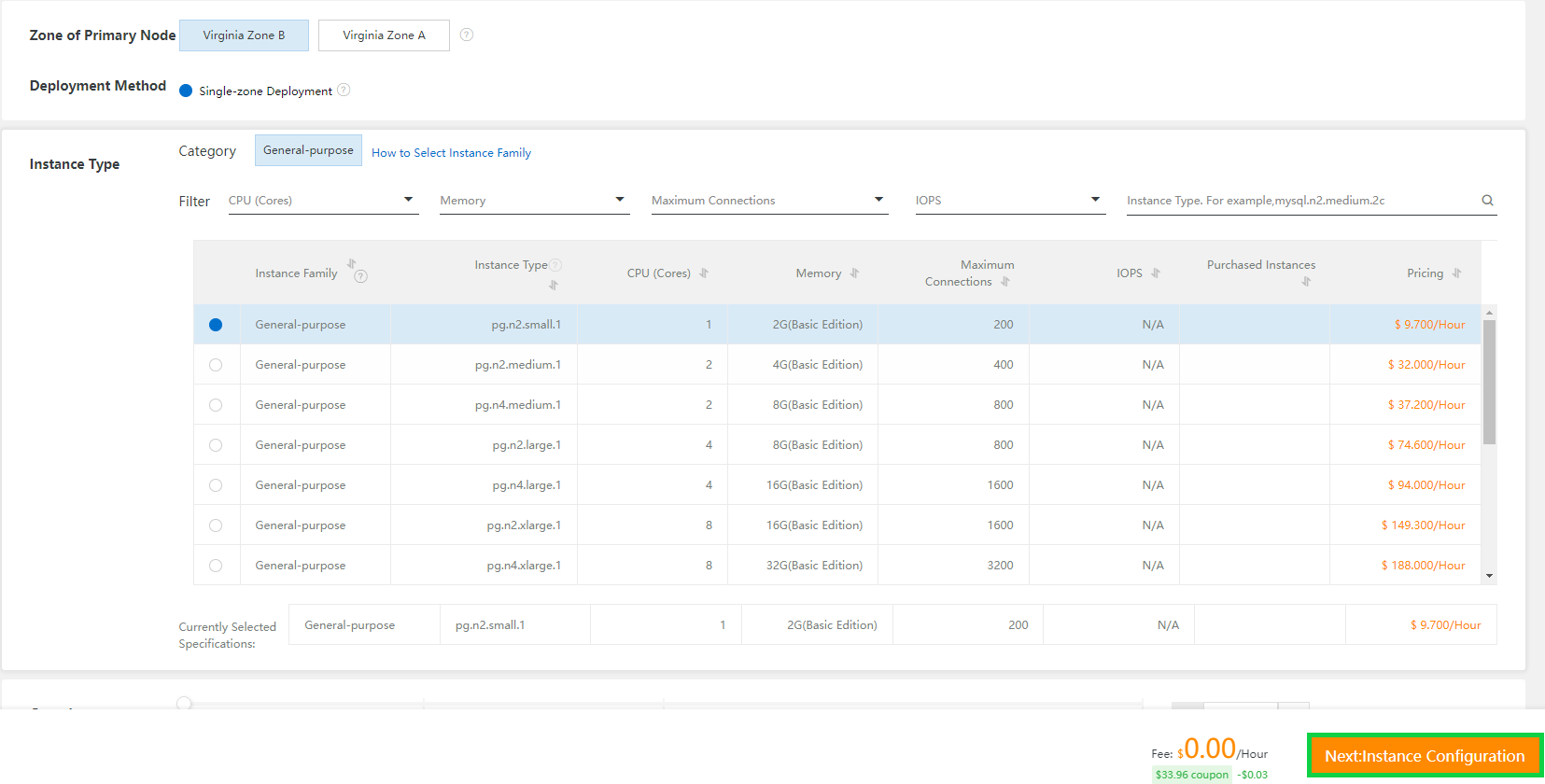The height and width of the screenshot is (784, 1545).
Task: Select the General-purpose category tab
Action: 308,150
